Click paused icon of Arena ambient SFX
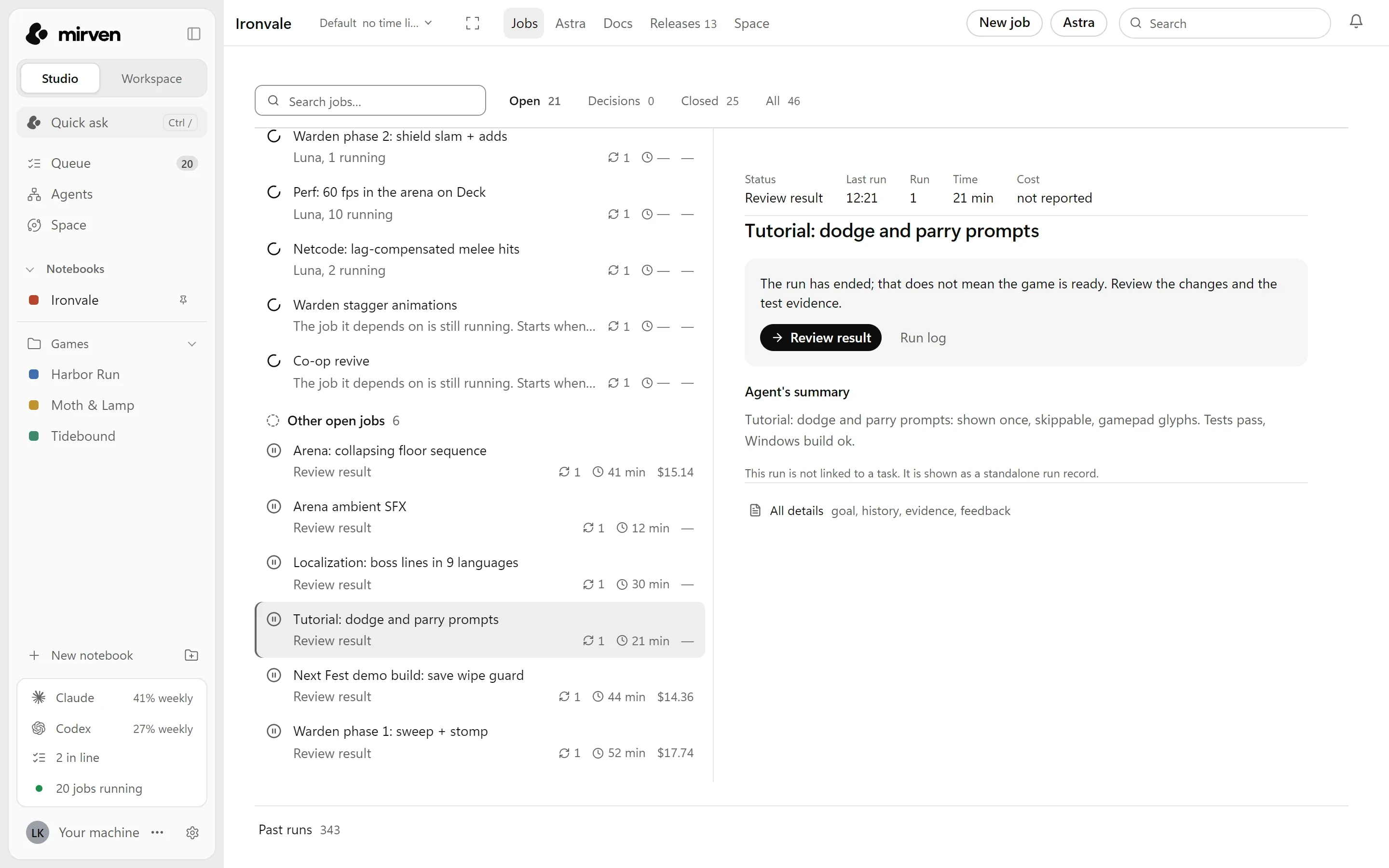 pyautogui.click(x=274, y=506)
